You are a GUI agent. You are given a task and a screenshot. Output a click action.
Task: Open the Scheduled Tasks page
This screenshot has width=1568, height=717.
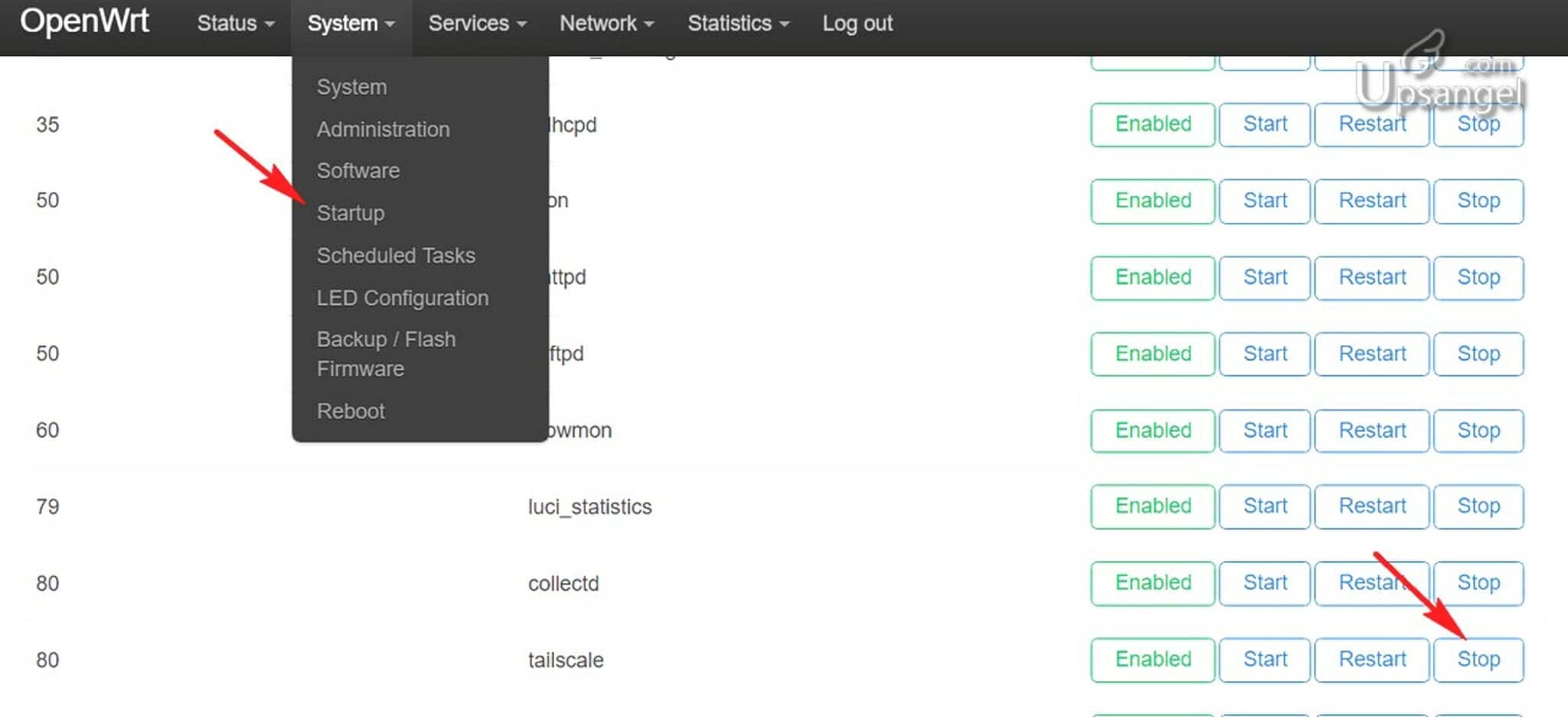tap(395, 256)
